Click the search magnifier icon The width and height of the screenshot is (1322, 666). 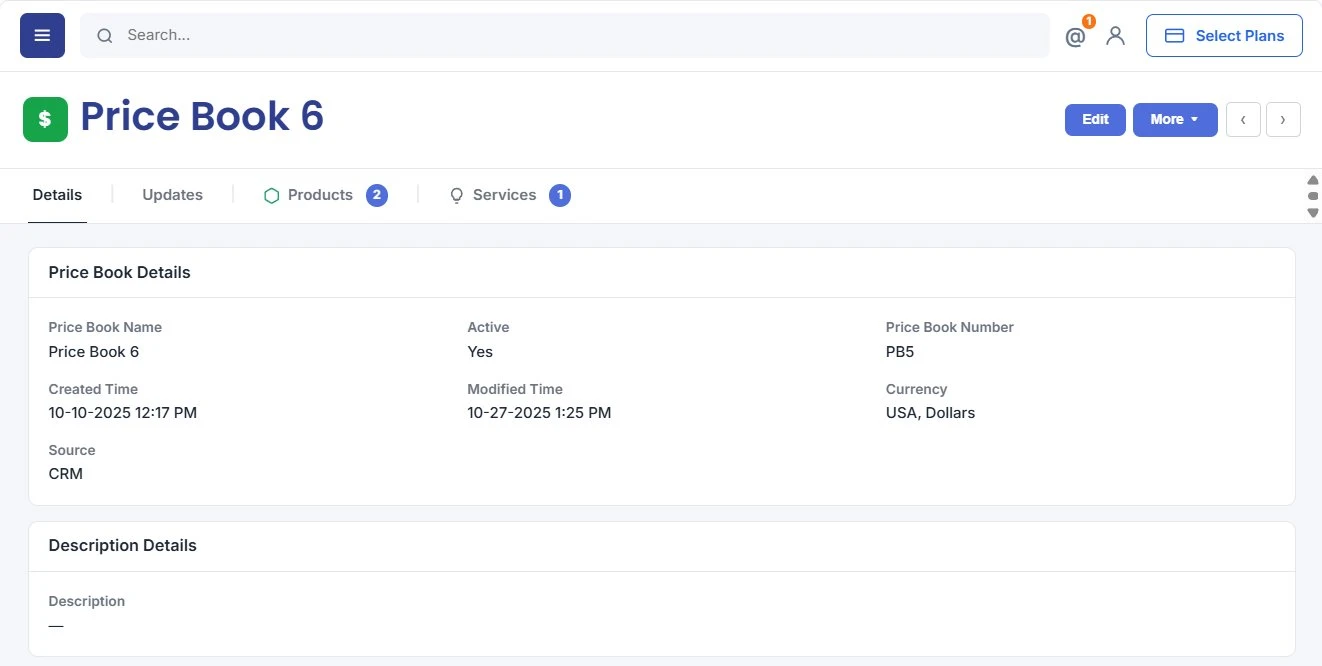[x=104, y=36]
